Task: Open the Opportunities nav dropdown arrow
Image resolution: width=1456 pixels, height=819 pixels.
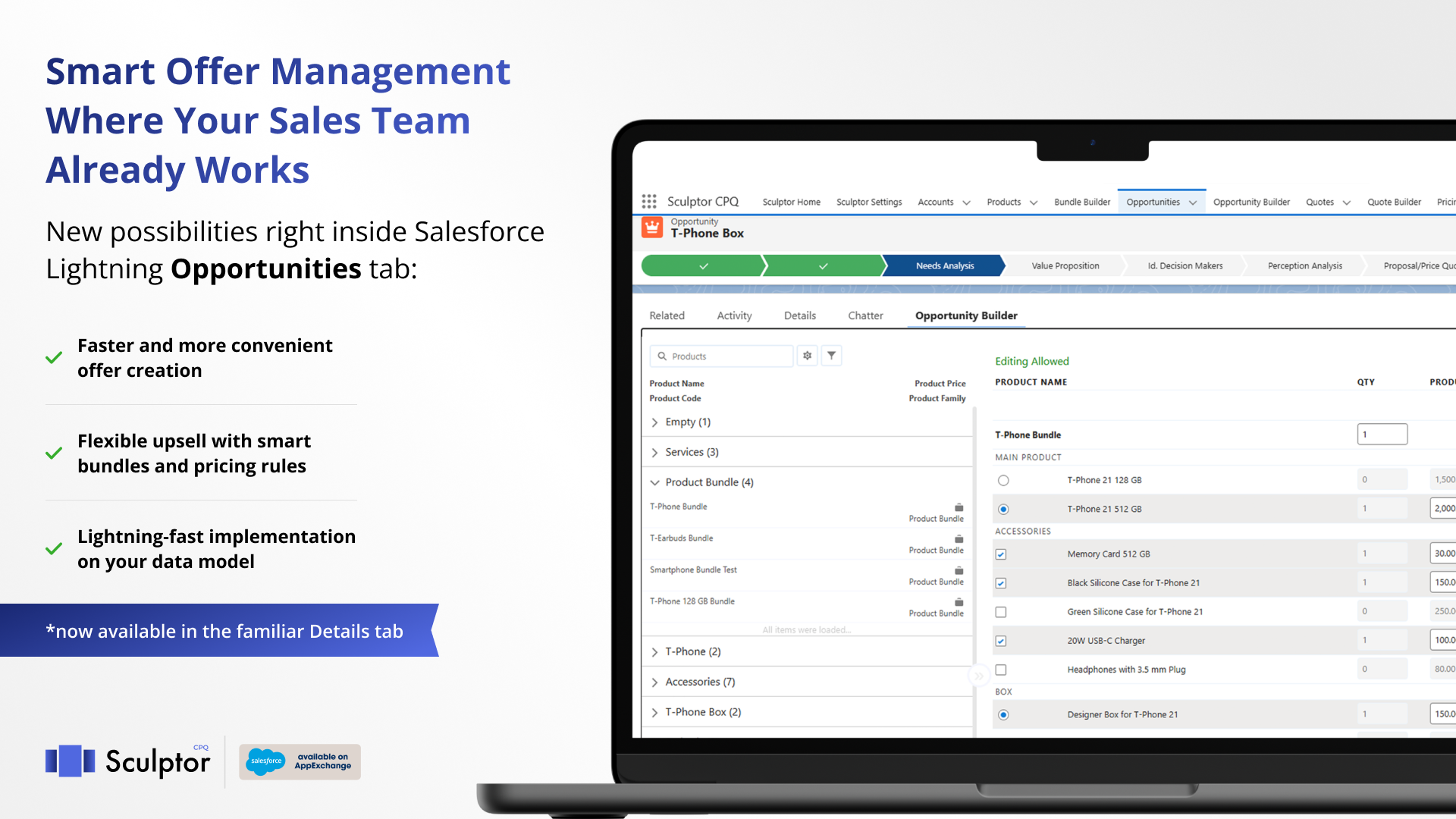Action: (x=1193, y=202)
